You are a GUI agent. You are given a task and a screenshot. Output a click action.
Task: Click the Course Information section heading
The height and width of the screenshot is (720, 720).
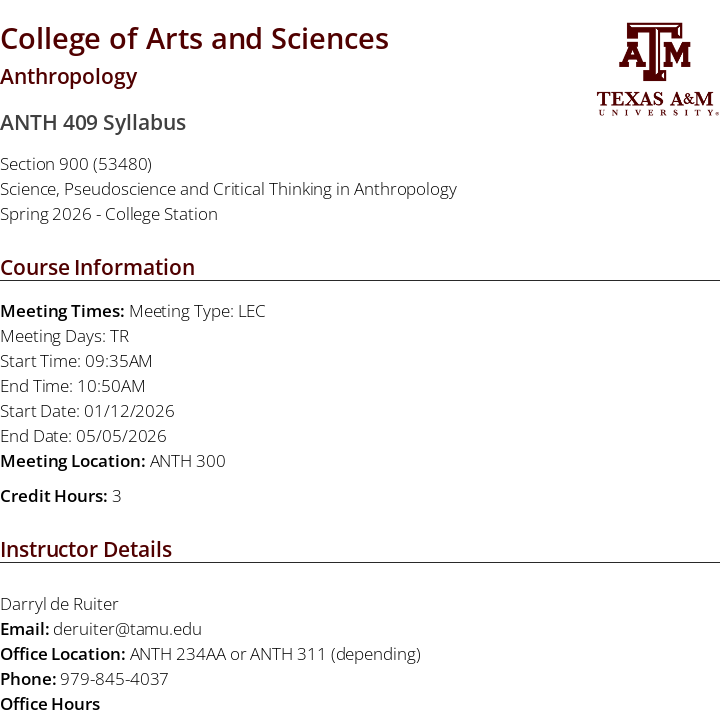coord(97,267)
